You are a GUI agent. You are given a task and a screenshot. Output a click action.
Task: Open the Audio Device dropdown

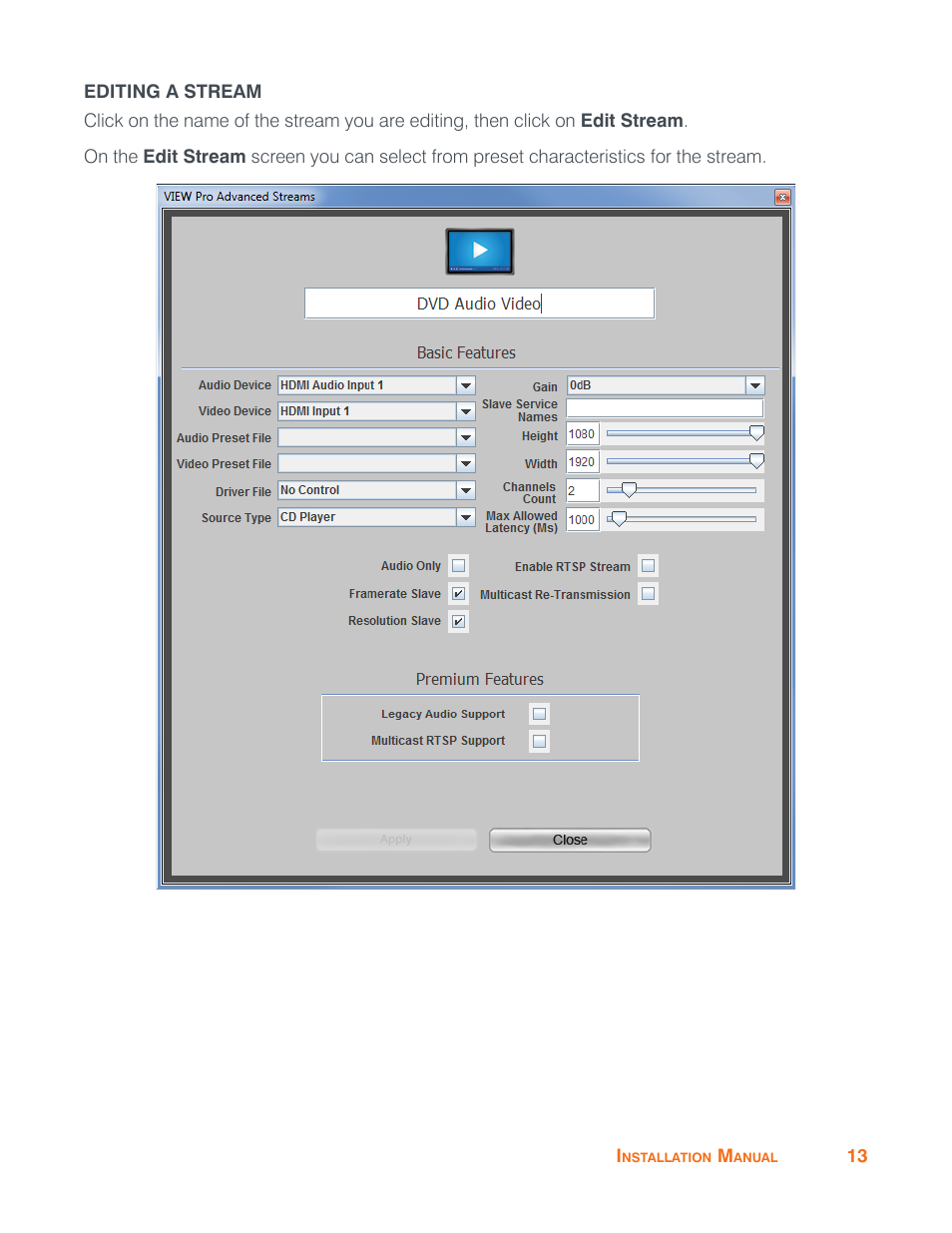click(466, 385)
